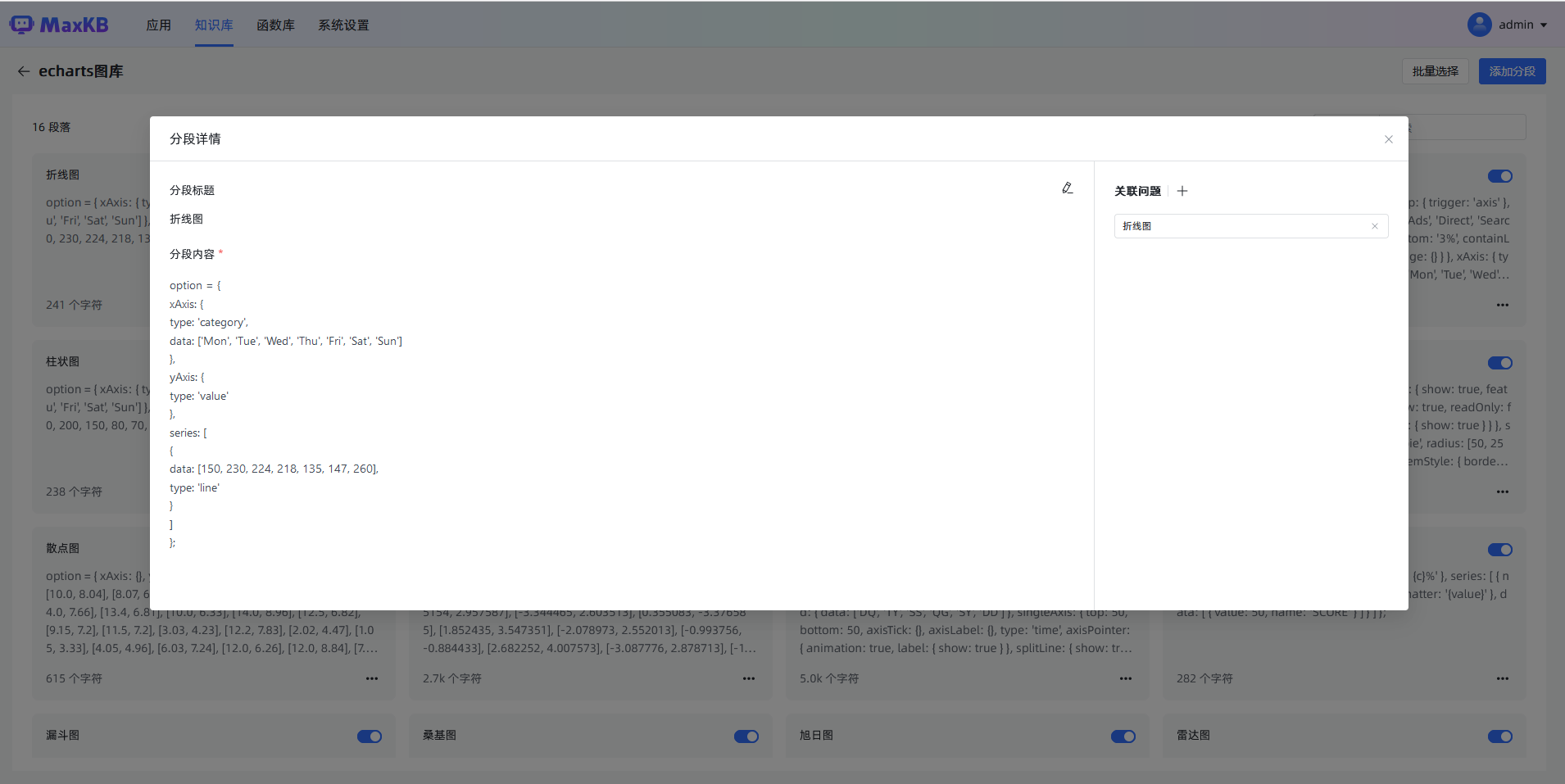Click the MaxKB logo
The image size is (1565, 784).
pos(59,25)
